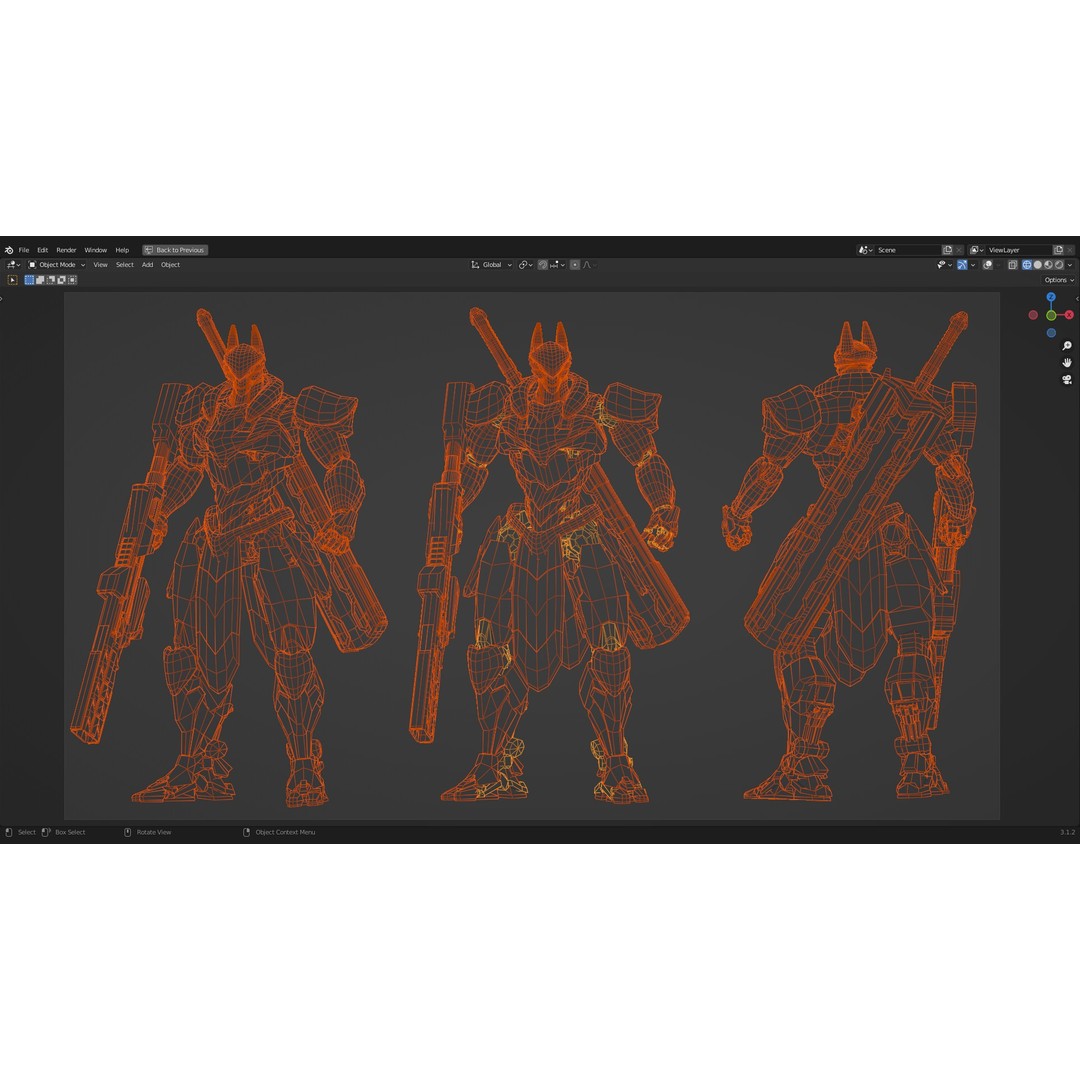Viewport: 1080px width, 1080px height.
Task: Toggle viewport overlays
Action: 988,264
